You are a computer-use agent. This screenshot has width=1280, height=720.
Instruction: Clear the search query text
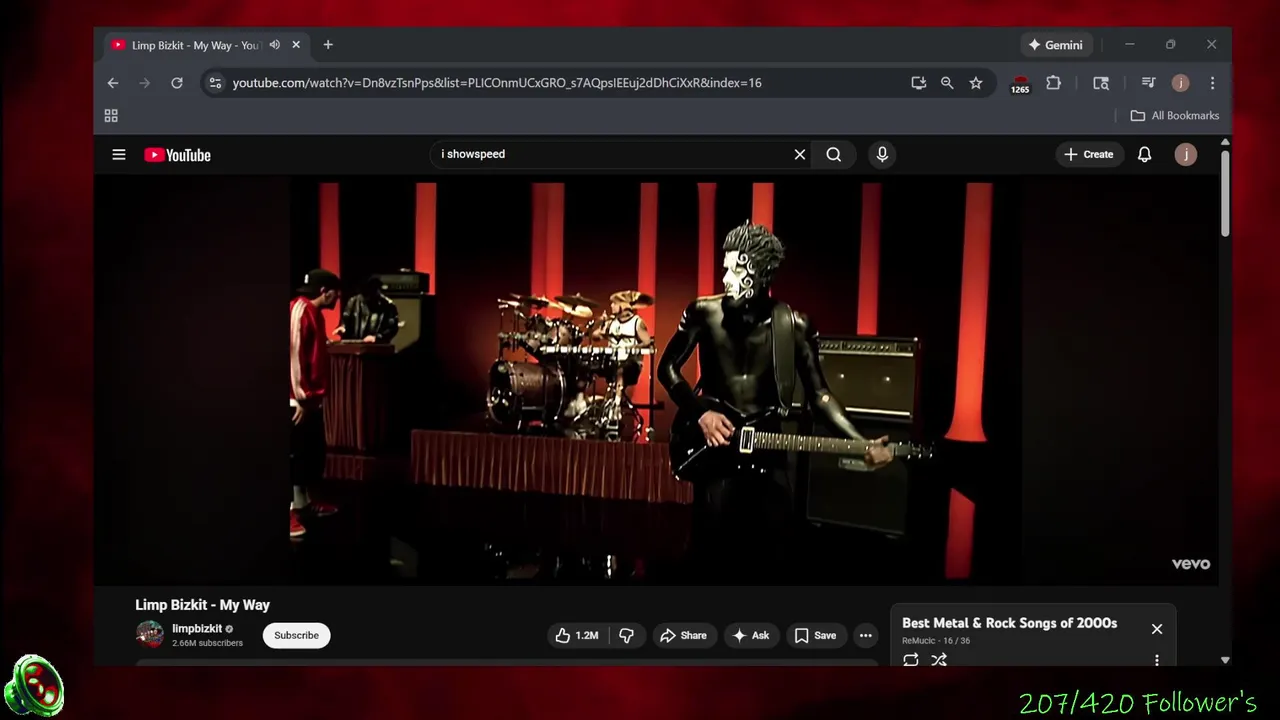pyautogui.click(x=800, y=154)
